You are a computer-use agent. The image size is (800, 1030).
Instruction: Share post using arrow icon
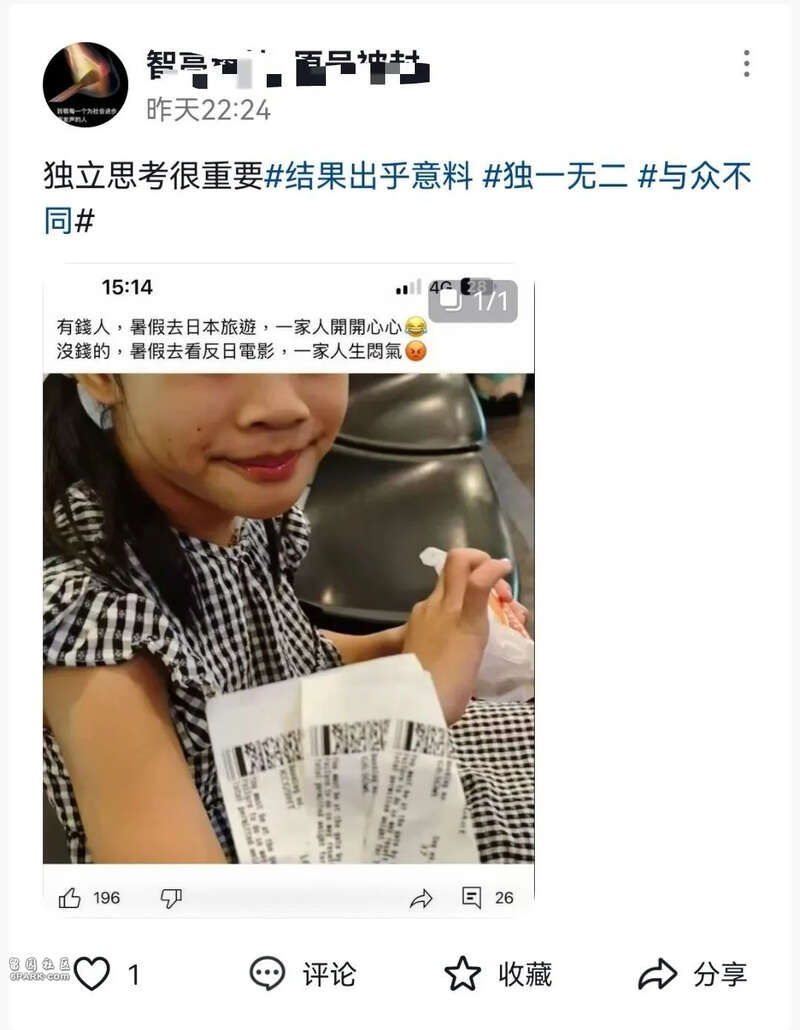(x=657, y=974)
